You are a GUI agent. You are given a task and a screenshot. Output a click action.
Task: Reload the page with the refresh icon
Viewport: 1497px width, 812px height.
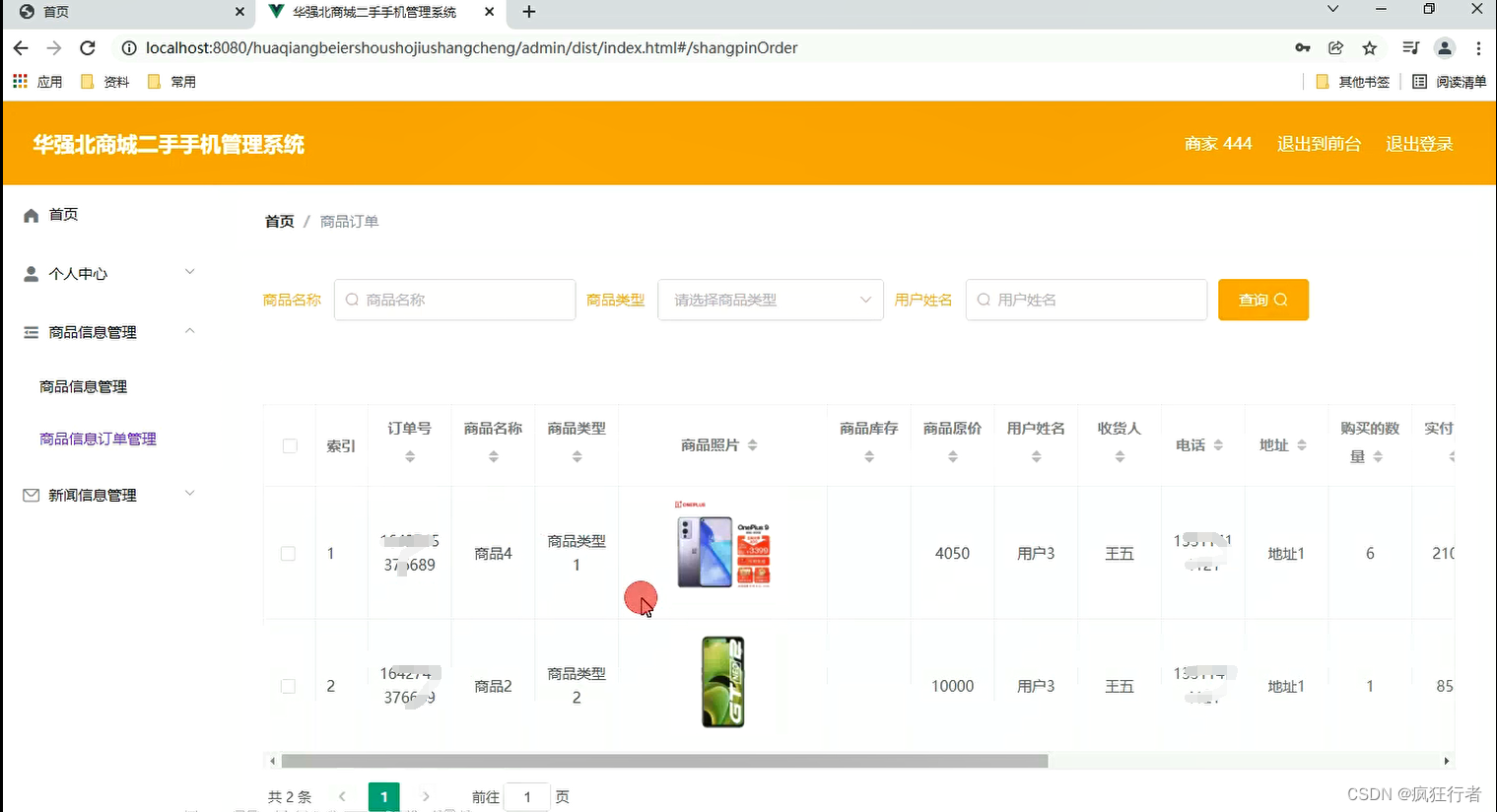pos(88,48)
